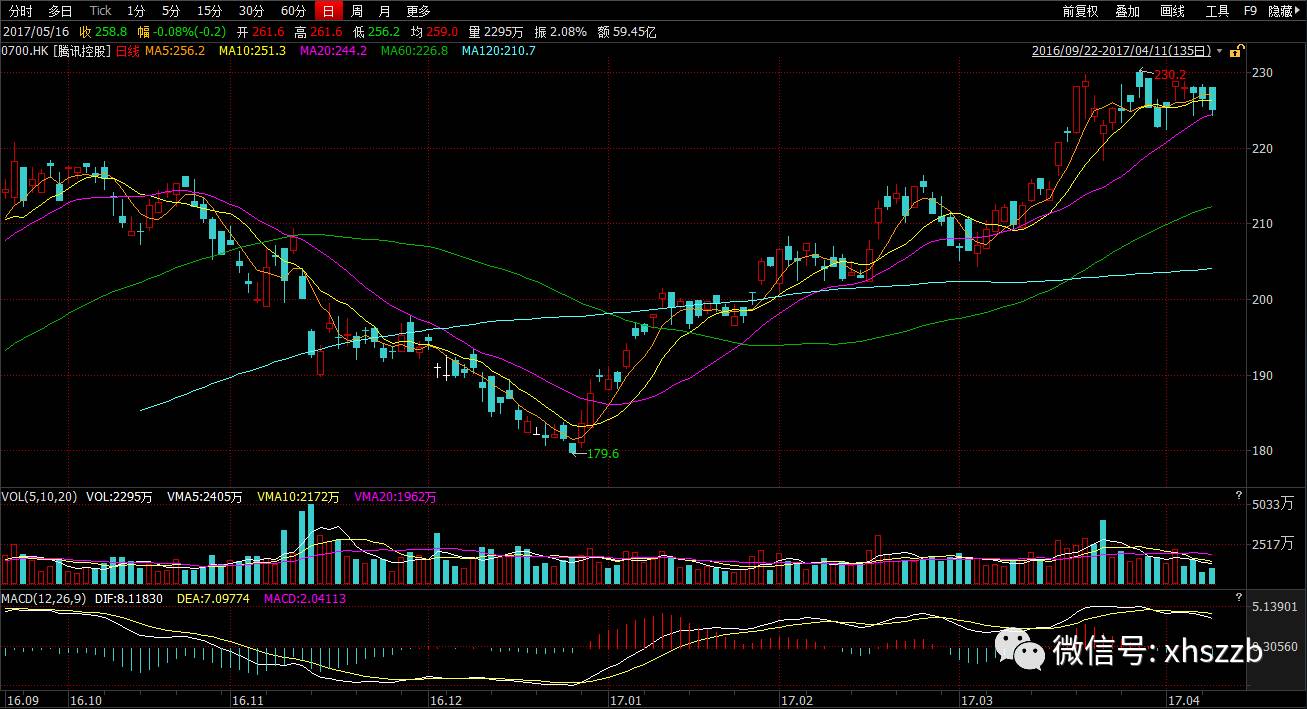Open the date range 2016/09/22-2017/04/11 selector
The width and height of the screenshot is (1307, 709).
1120,50
